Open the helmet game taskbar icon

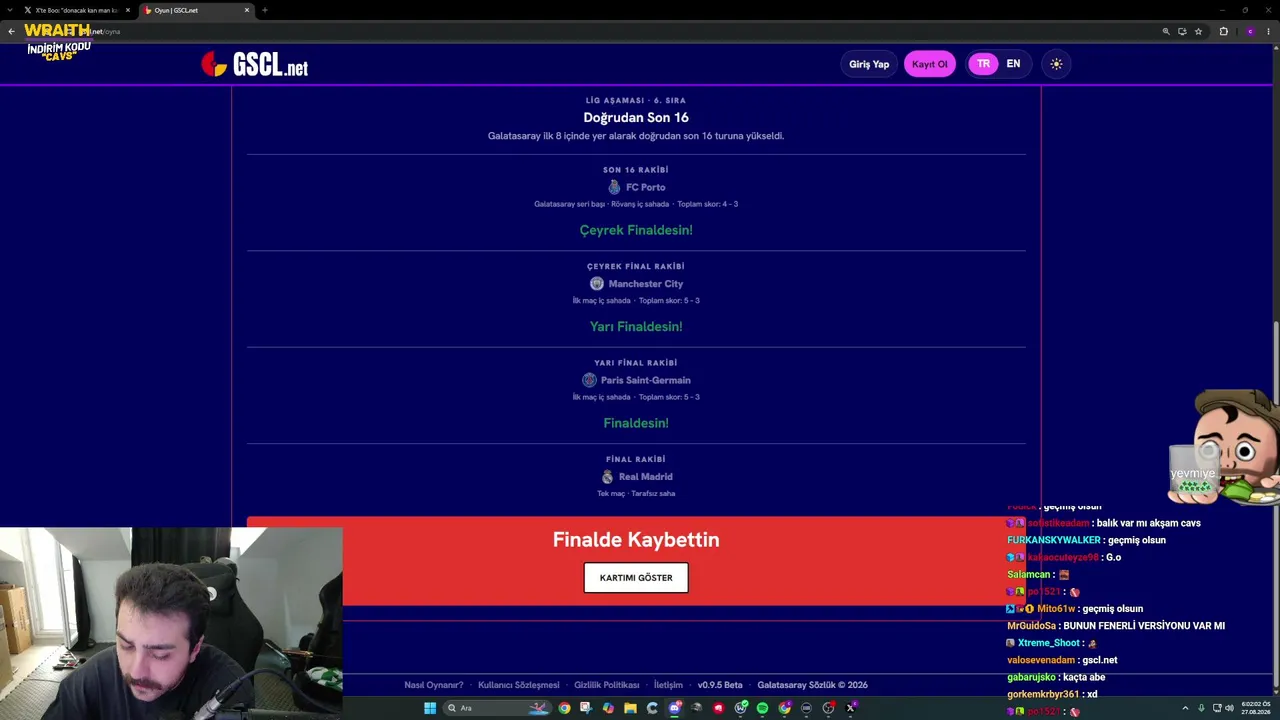tap(696, 708)
